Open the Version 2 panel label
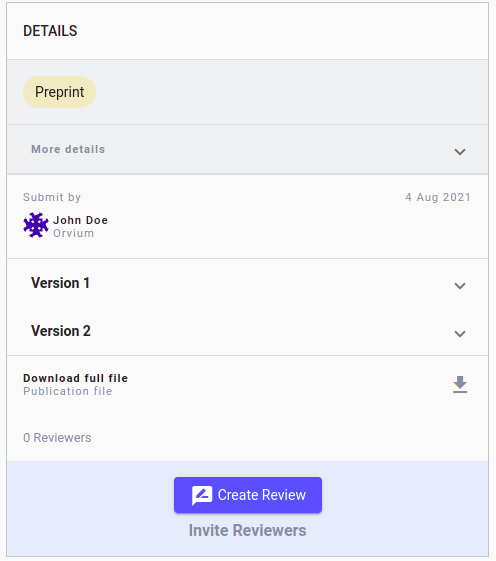Image resolution: width=496 pixels, height=561 pixels. tap(61, 331)
